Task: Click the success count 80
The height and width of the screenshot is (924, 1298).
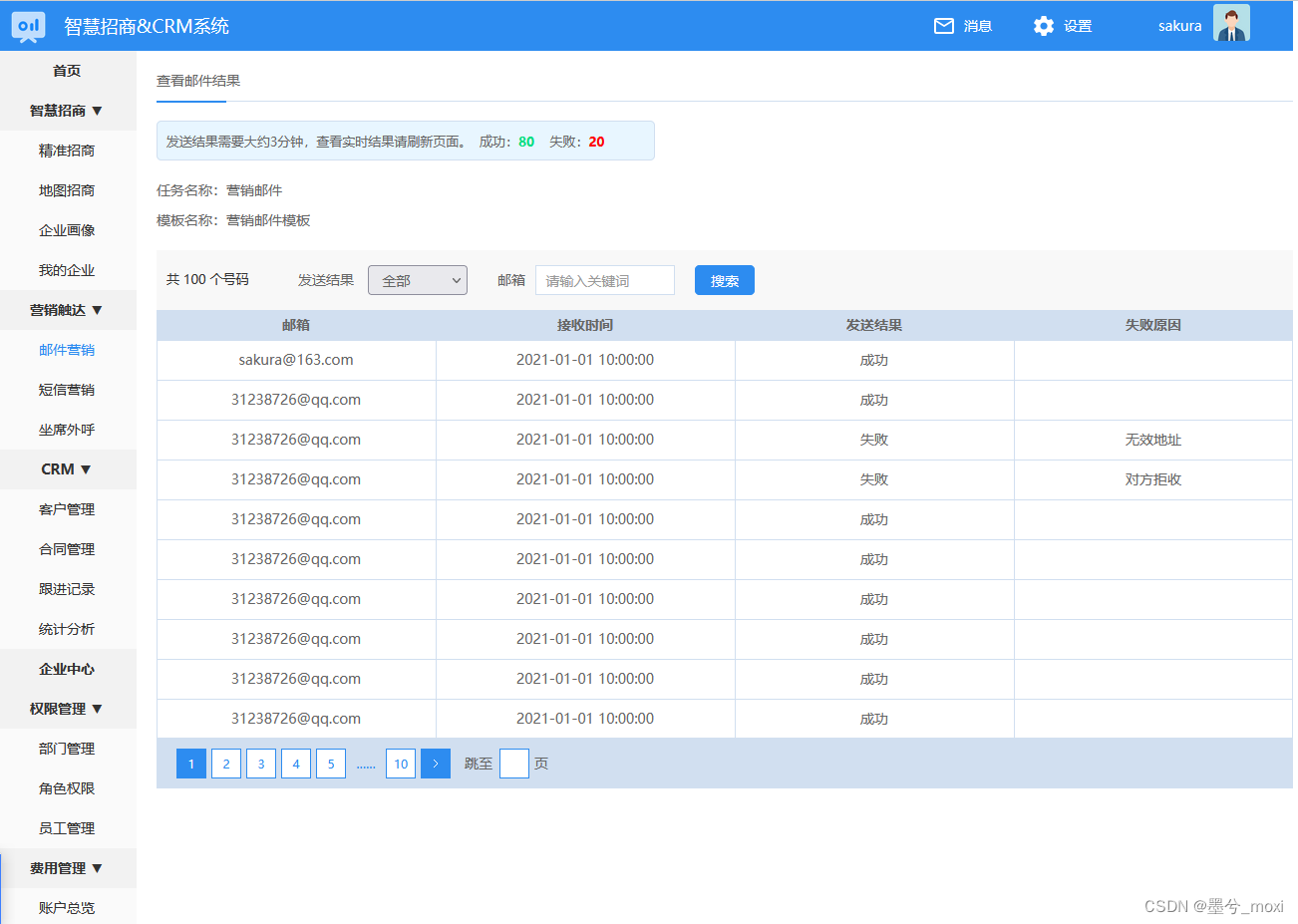Action: click(526, 142)
